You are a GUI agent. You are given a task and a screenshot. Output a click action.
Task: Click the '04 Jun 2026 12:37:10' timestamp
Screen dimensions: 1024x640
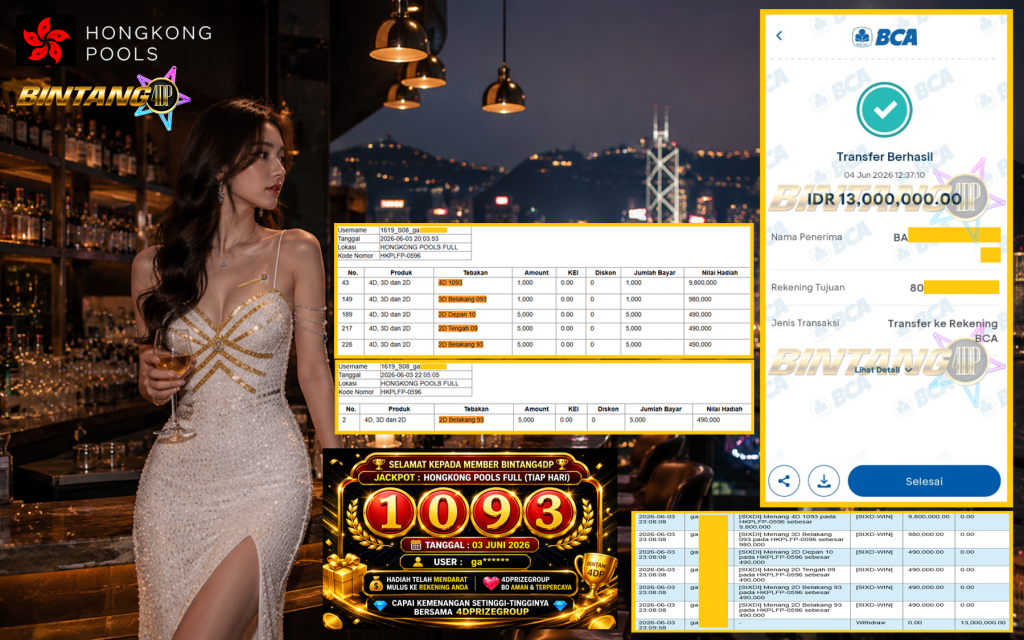(x=884, y=175)
